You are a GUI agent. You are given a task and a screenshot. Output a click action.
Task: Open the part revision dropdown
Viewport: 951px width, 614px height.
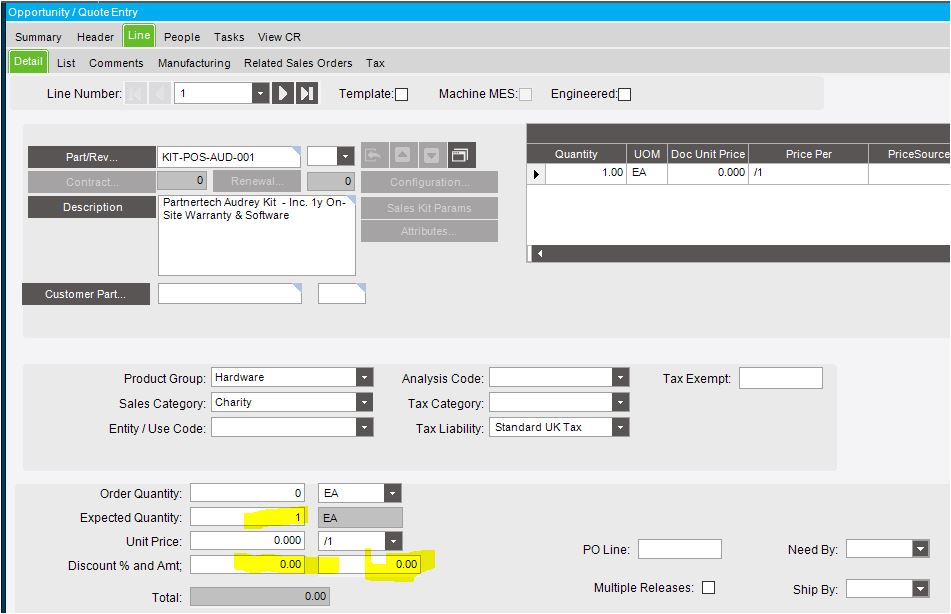click(x=345, y=157)
